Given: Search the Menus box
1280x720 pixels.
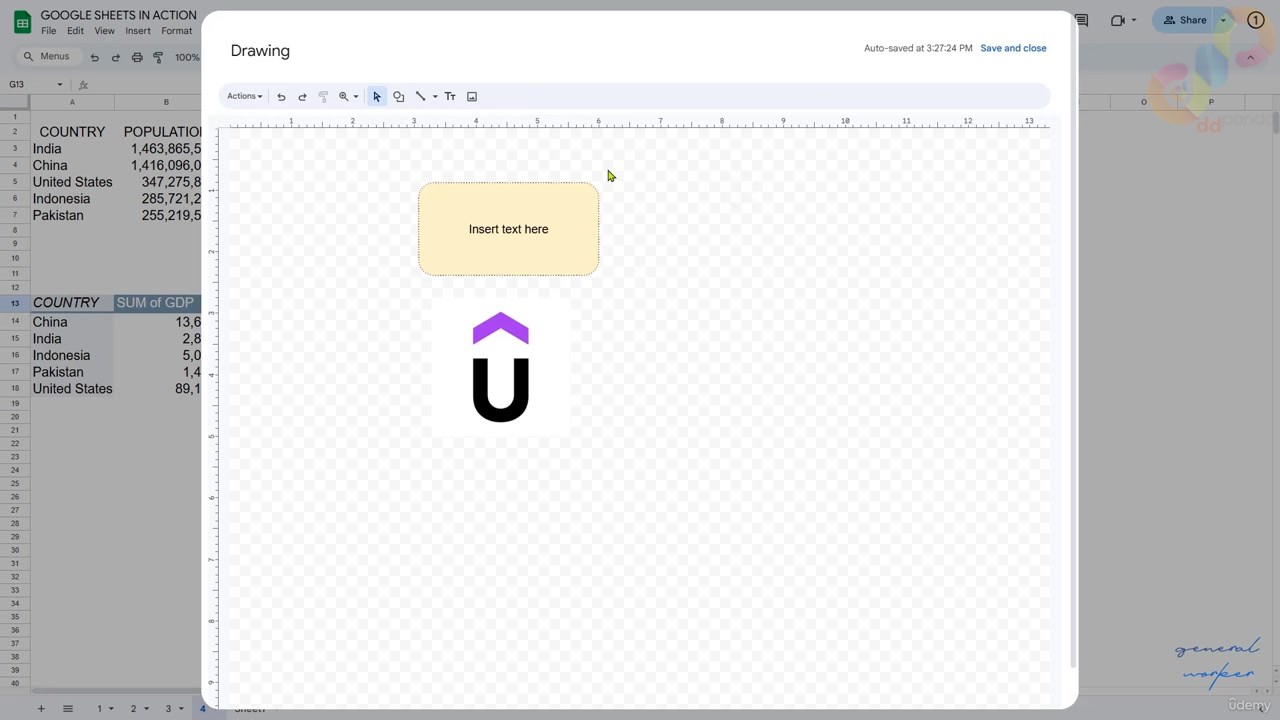Looking at the screenshot, I should (46, 57).
